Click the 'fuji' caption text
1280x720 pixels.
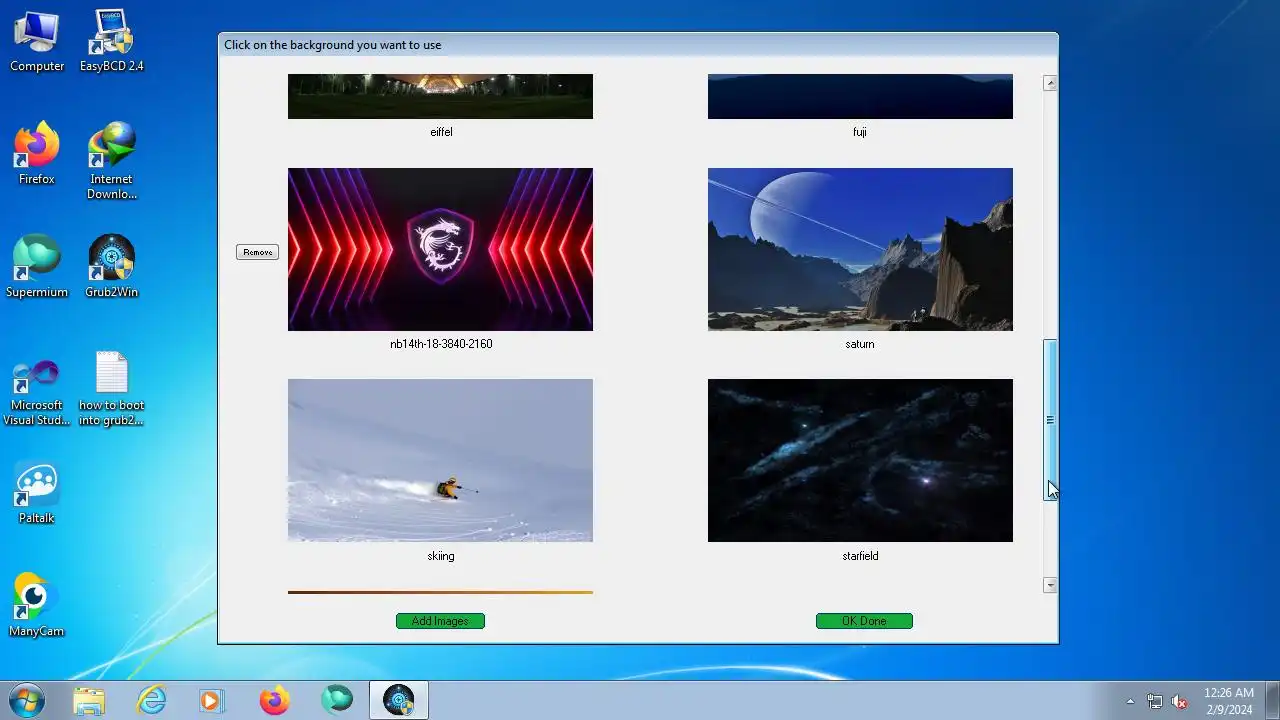(860, 132)
